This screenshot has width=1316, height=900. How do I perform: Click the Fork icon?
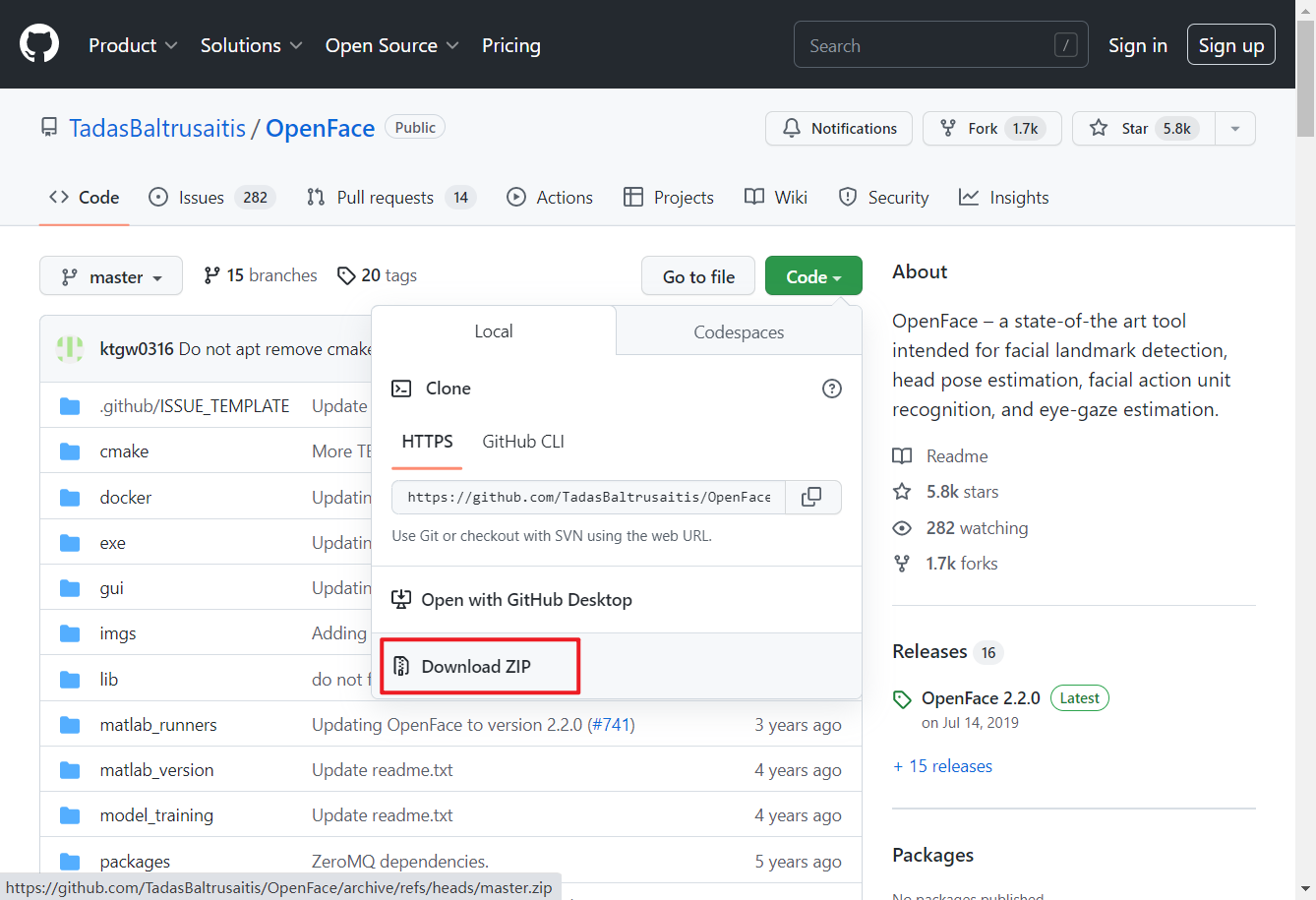pyautogui.click(x=948, y=128)
